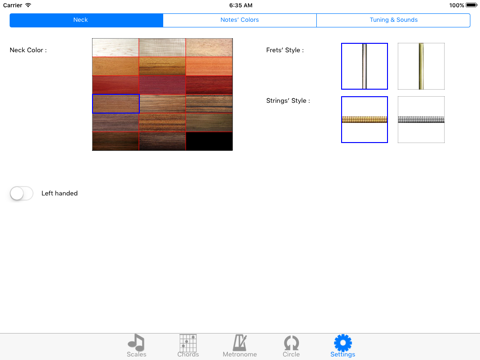The width and height of the screenshot is (480, 360).
Task: Pick the dark-striped golden neck color
Action: (162, 66)
